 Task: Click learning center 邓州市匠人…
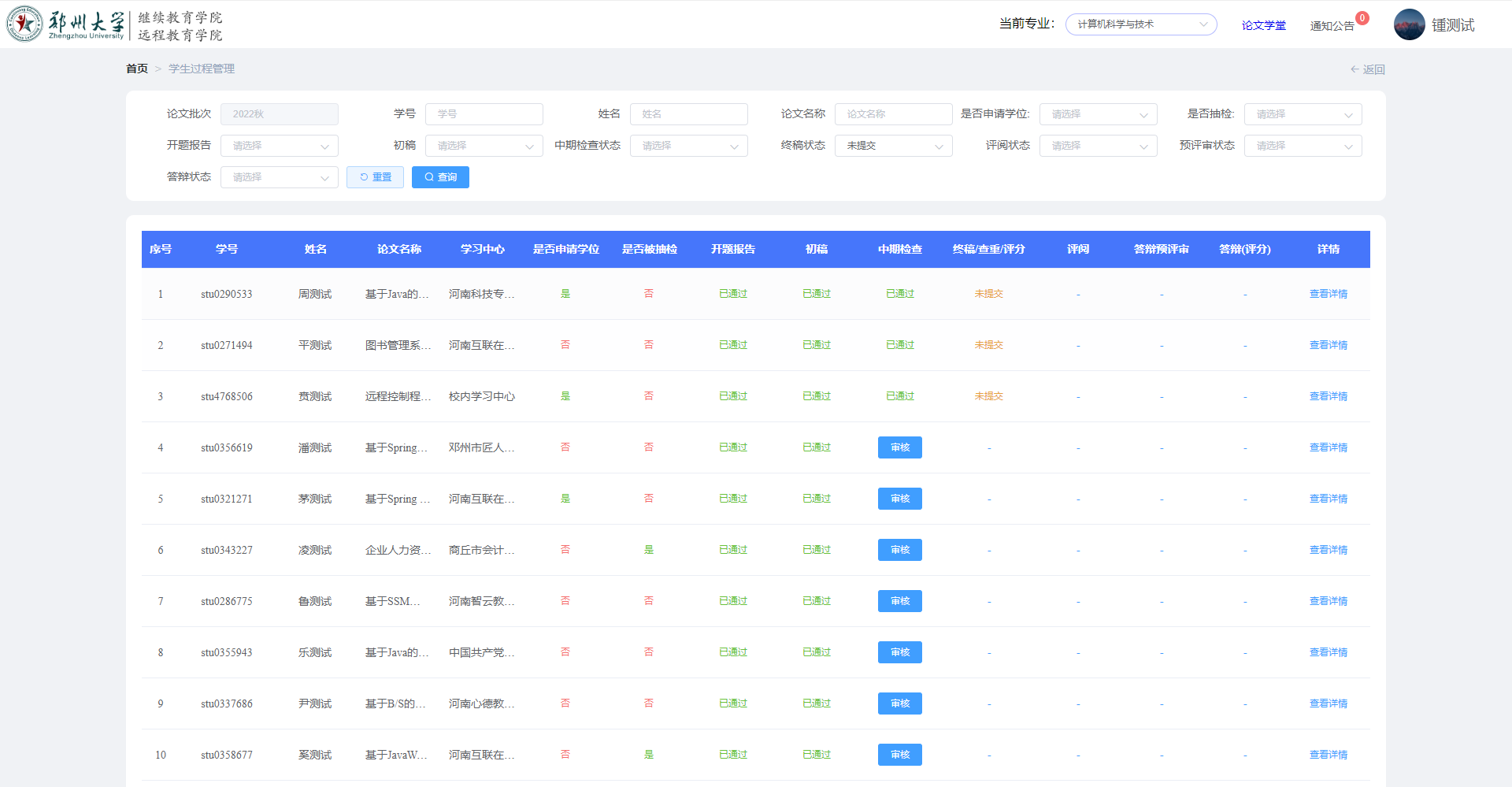click(x=482, y=447)
